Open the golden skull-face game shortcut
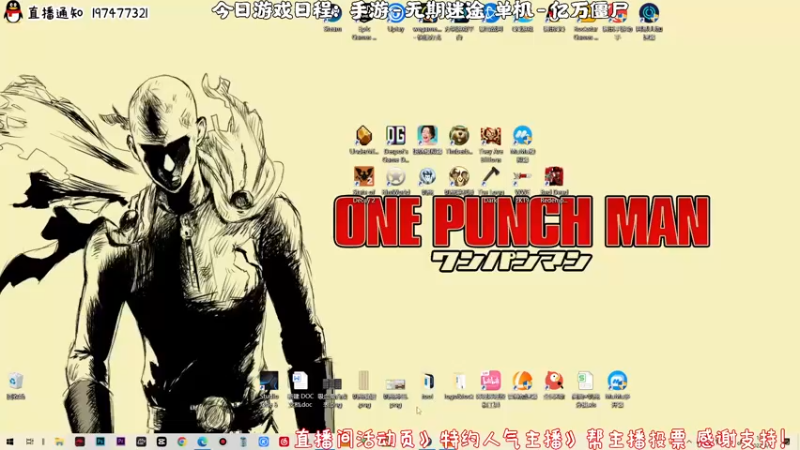 (459, 181)
